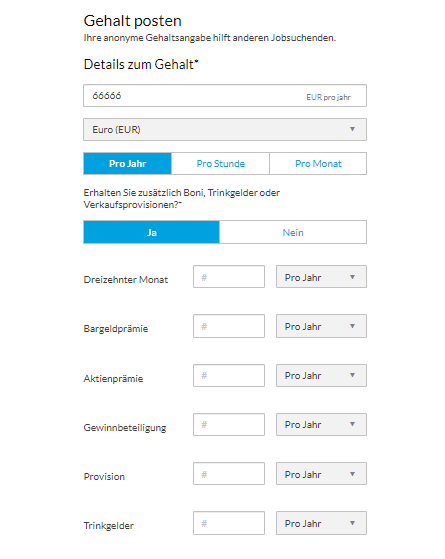
Task: Click the Trinkgelder amount field
Action: click(x=229, y=523)
